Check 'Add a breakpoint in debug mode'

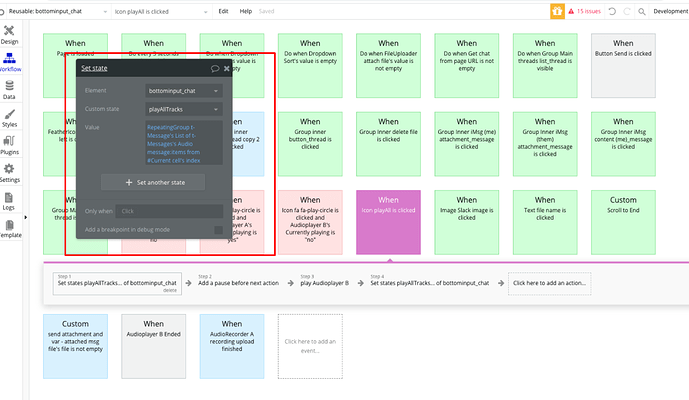coord(218,230)
